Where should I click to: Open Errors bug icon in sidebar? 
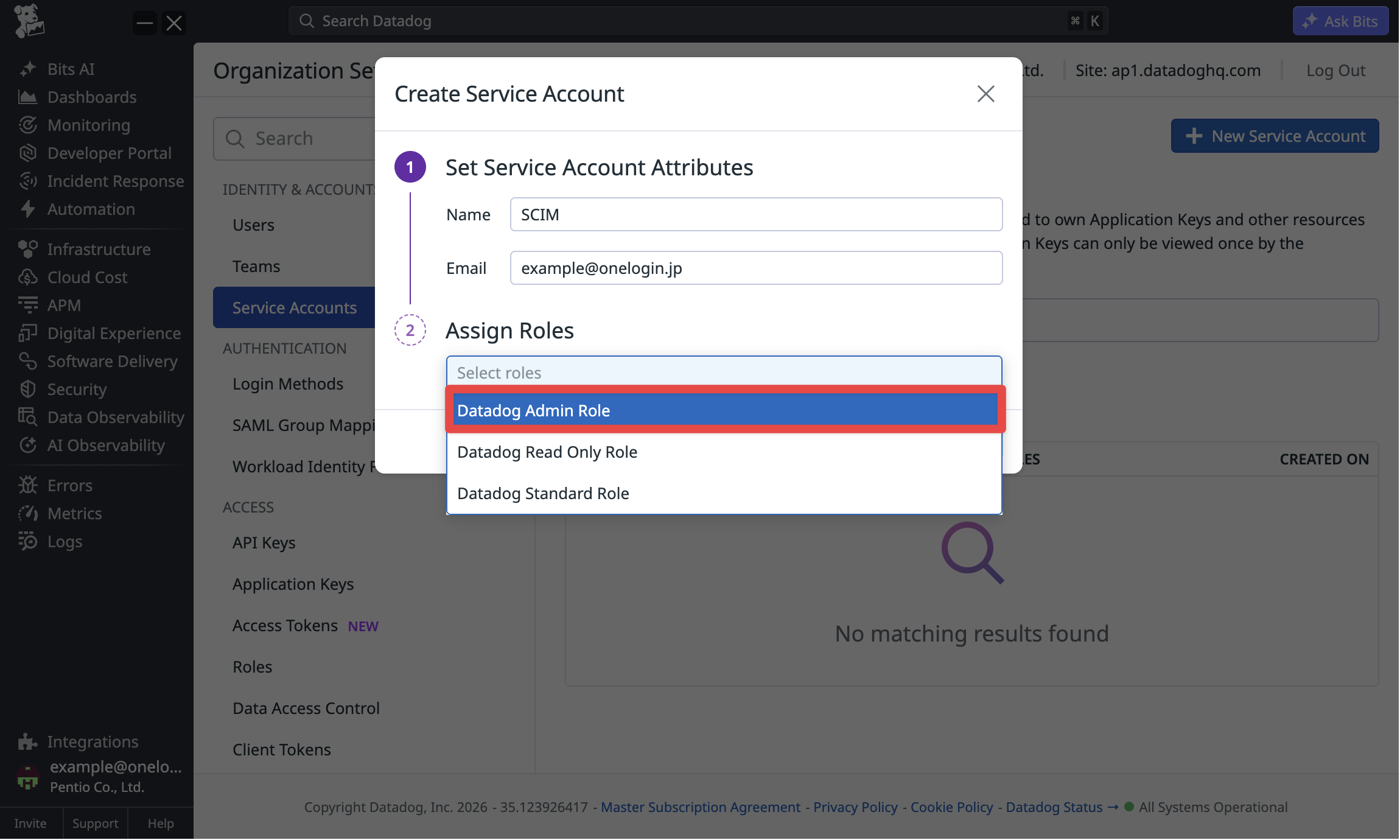pos(28,486)
